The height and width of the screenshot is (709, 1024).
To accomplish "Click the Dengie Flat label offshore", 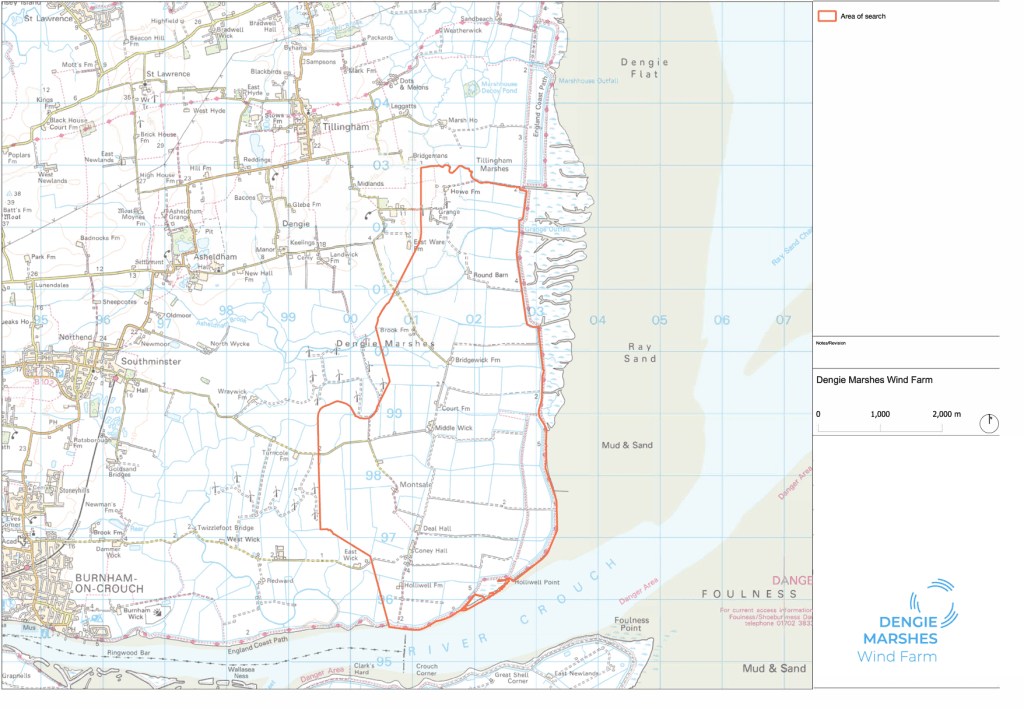I will pos(643,68).
